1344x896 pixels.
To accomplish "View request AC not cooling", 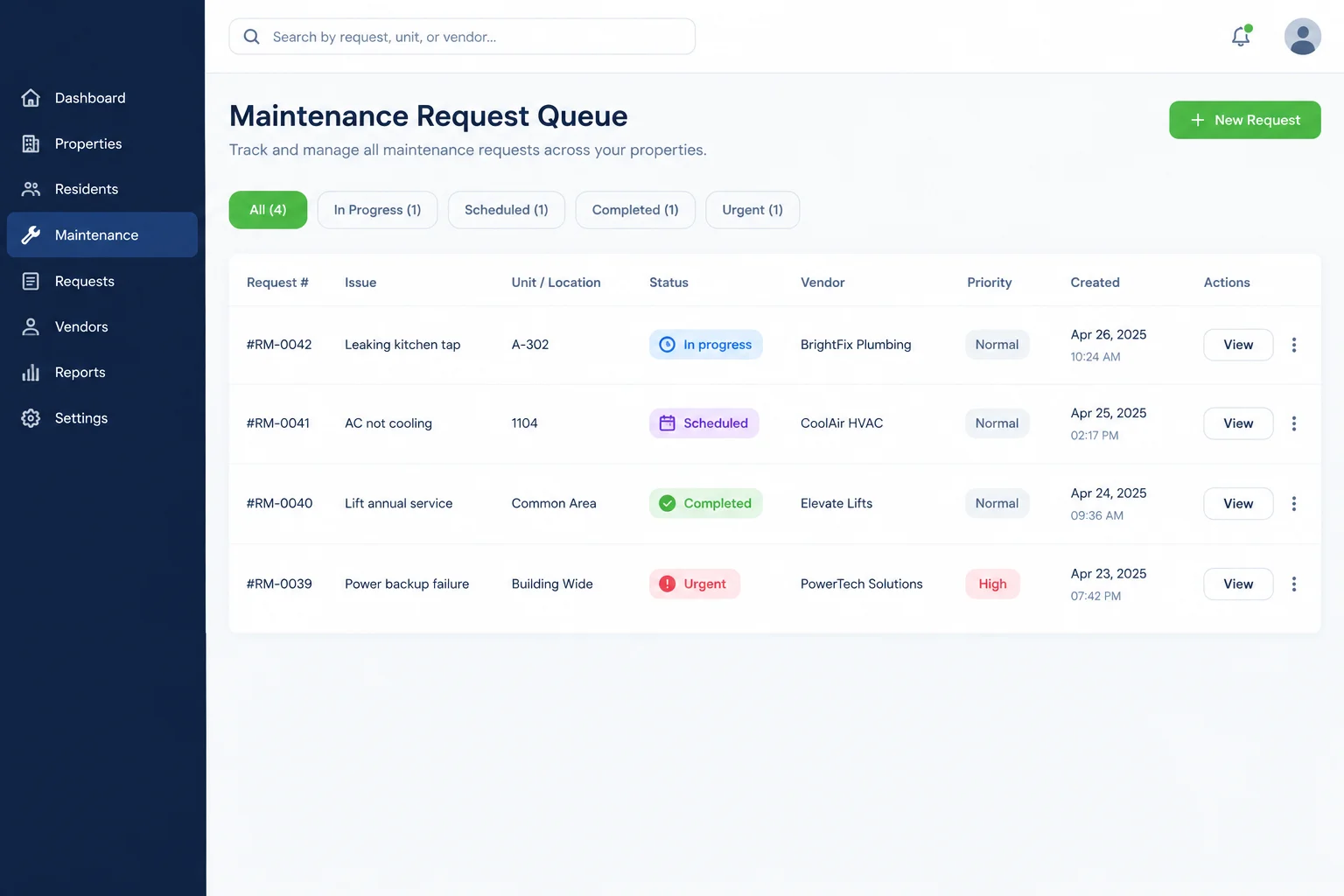I will click(1238, 423).
